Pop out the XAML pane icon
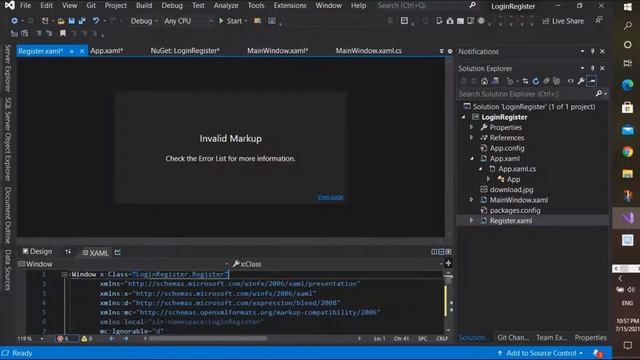The height and width of the screenshot is (360, 640). [x=118, y=253]
